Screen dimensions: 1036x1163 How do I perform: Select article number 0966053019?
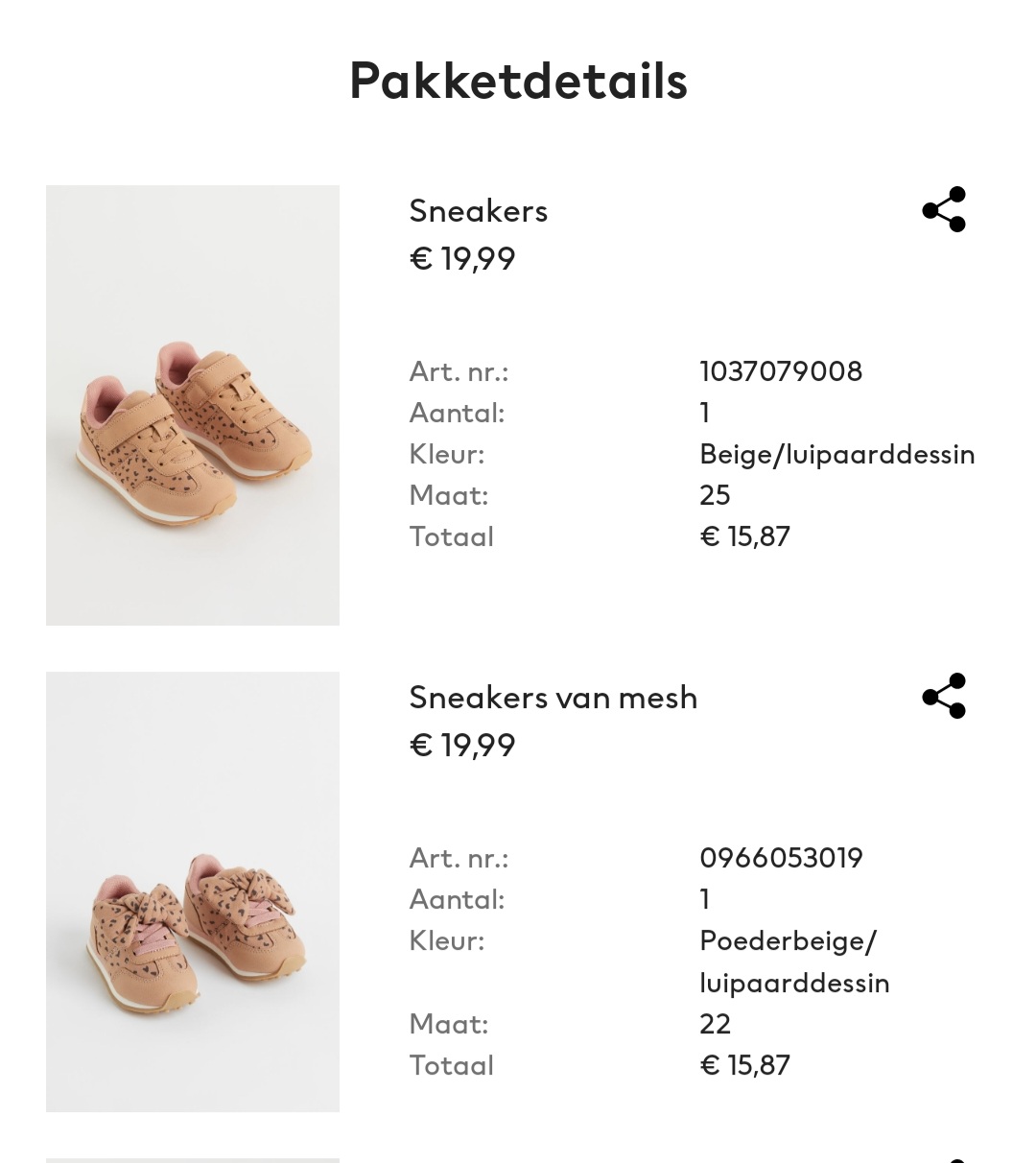781,858
